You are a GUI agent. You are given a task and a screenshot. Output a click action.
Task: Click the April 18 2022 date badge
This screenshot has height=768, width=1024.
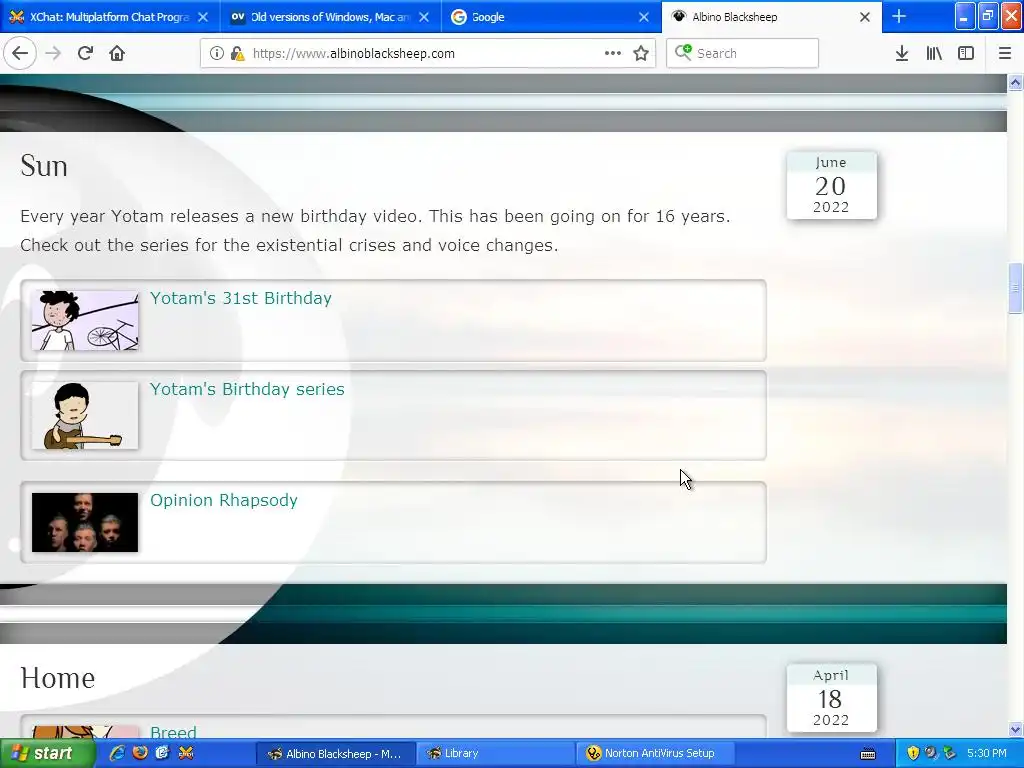click(831, 698)
